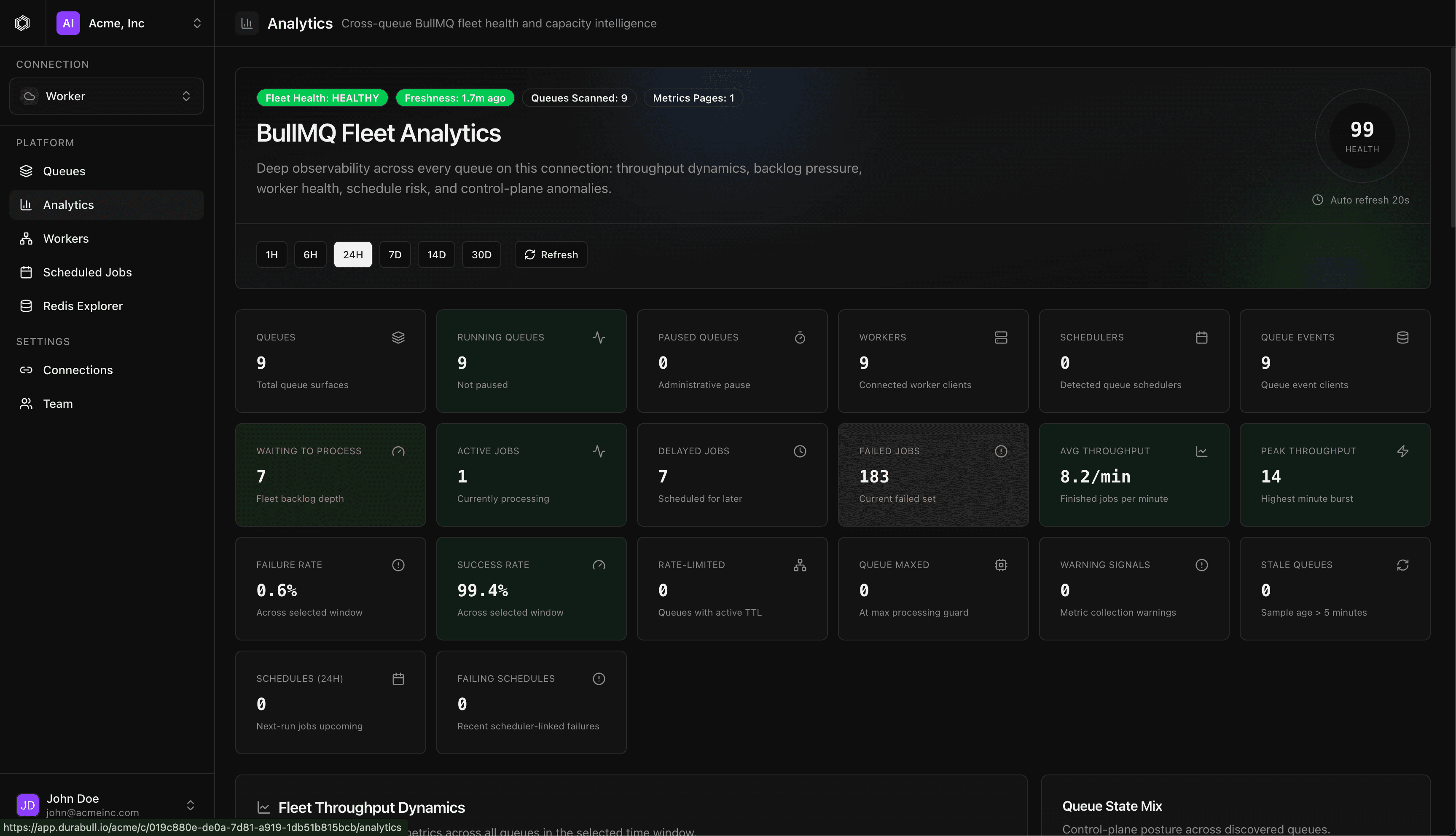The image size is (1456, 836).
Task: Open the Connections settings link
Action: click(78, 370)
